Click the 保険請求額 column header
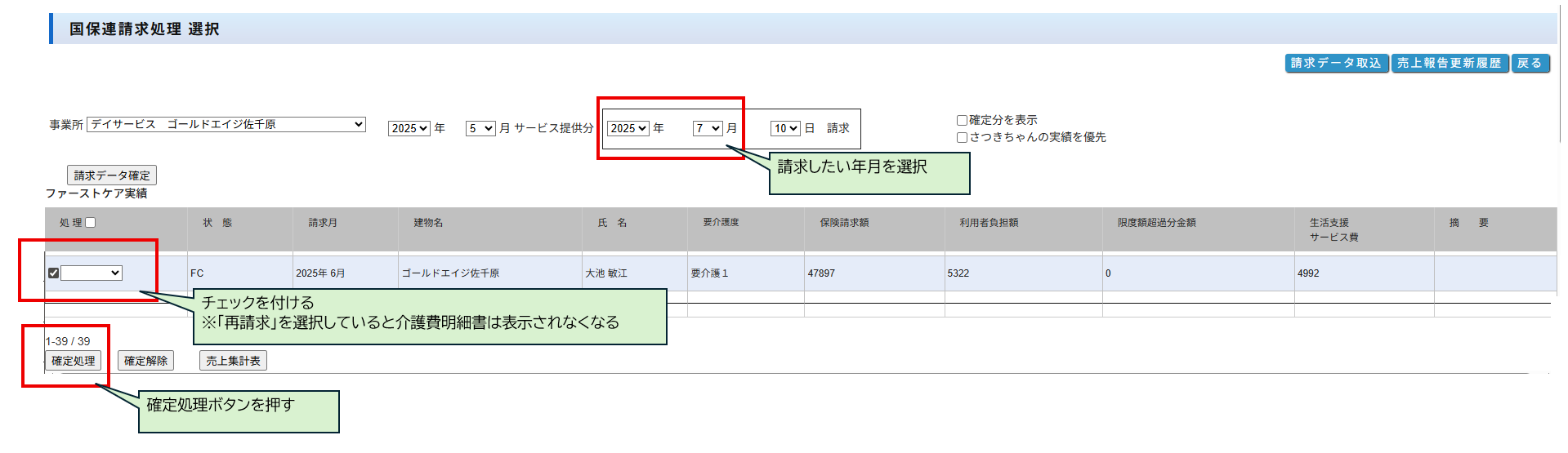Screen dimensions: 1568x453 coord(844,223)
